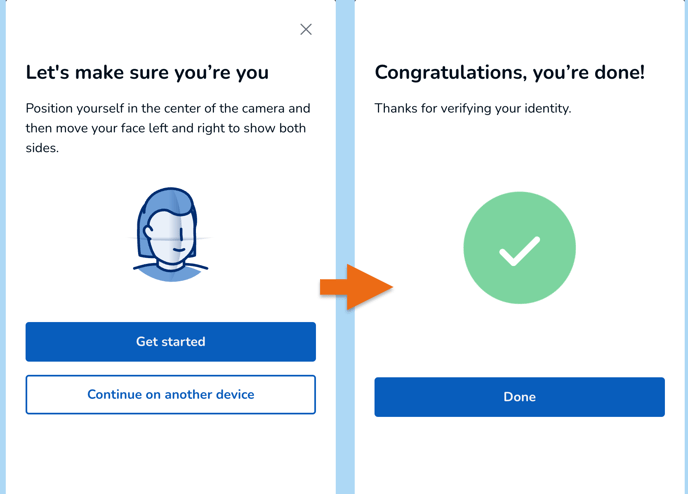Click the orange arrow between panels
Image resolution: width=688 pixels, height=494 pixels.
(x=355, y=288)
